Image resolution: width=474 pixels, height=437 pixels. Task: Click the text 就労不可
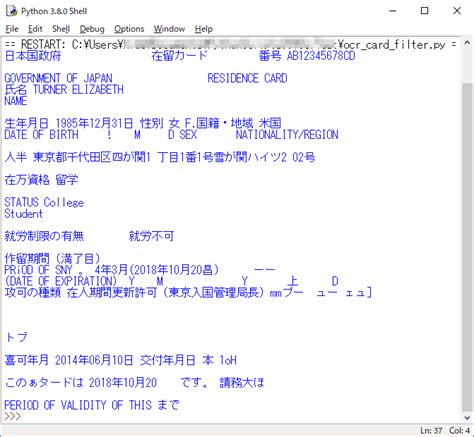(x=151, y=236)
